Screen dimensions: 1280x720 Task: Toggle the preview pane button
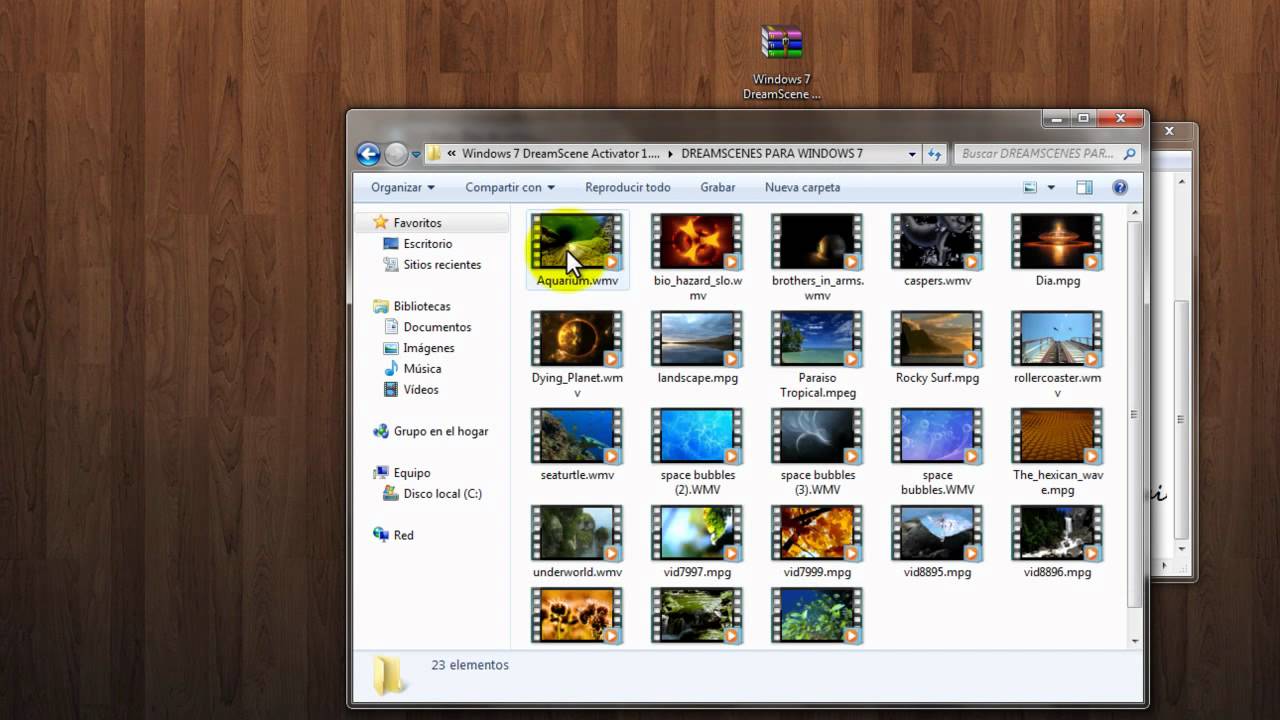pos(1084,187)
